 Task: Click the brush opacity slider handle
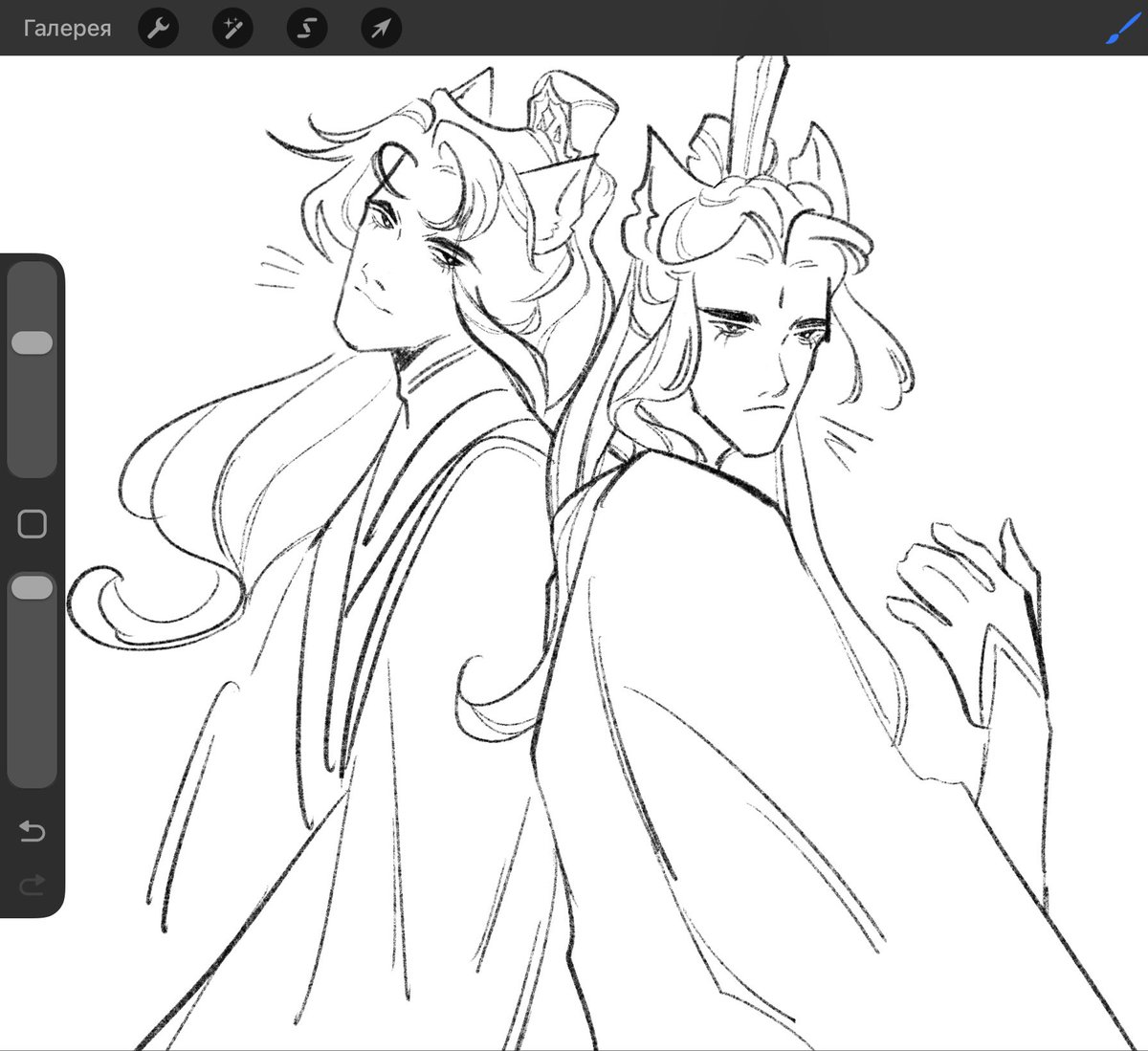33,587
